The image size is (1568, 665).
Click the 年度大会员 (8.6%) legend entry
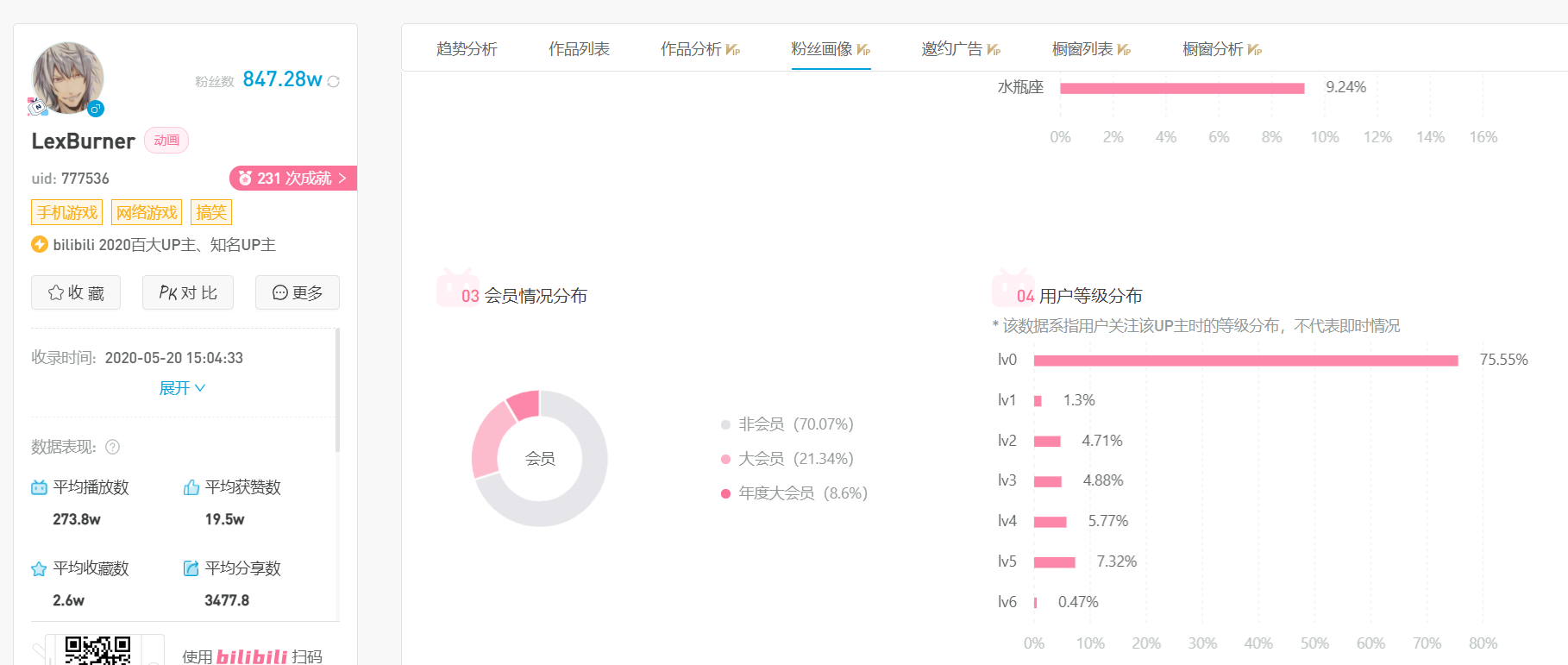794,493
